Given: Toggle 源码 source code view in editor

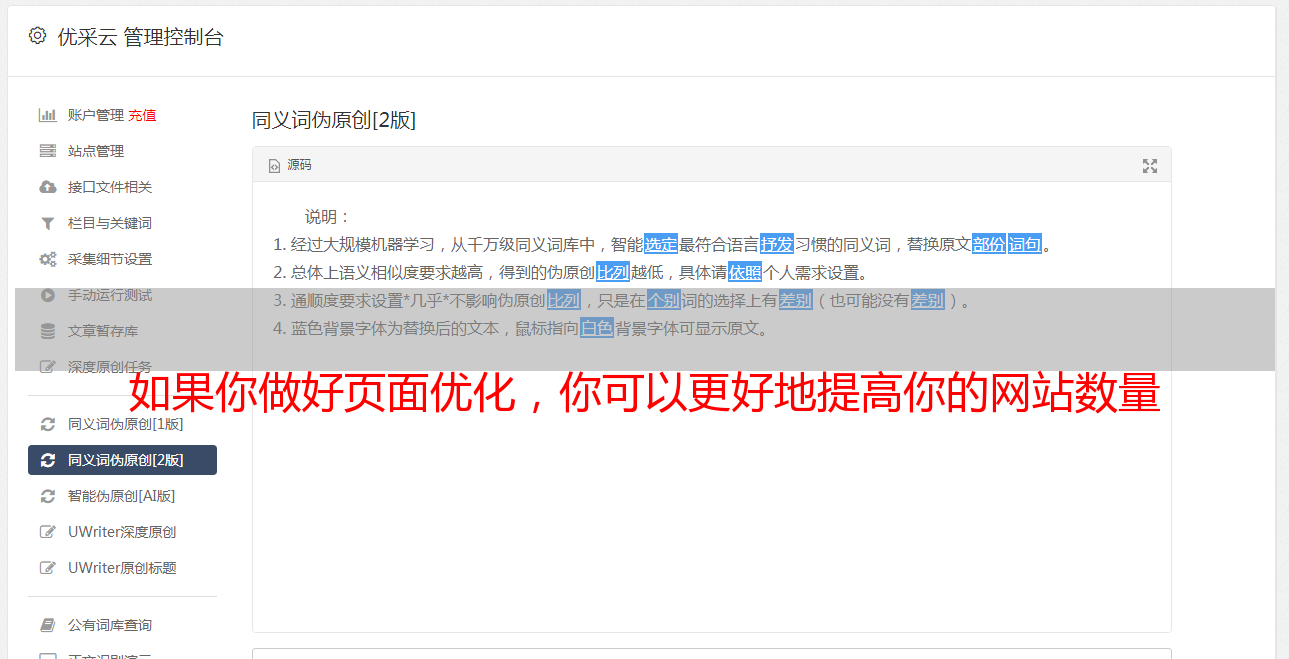Looking at the screenshot, I should [290, 165].
